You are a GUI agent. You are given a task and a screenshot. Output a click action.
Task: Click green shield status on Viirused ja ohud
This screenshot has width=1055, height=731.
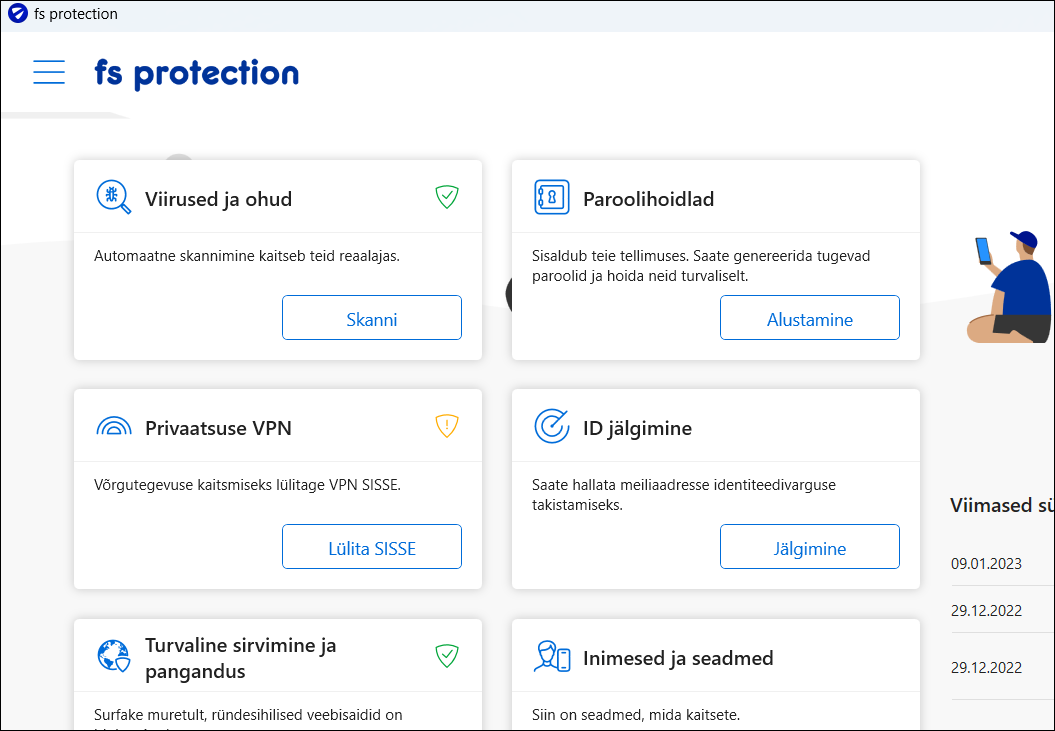pos(446,197)
